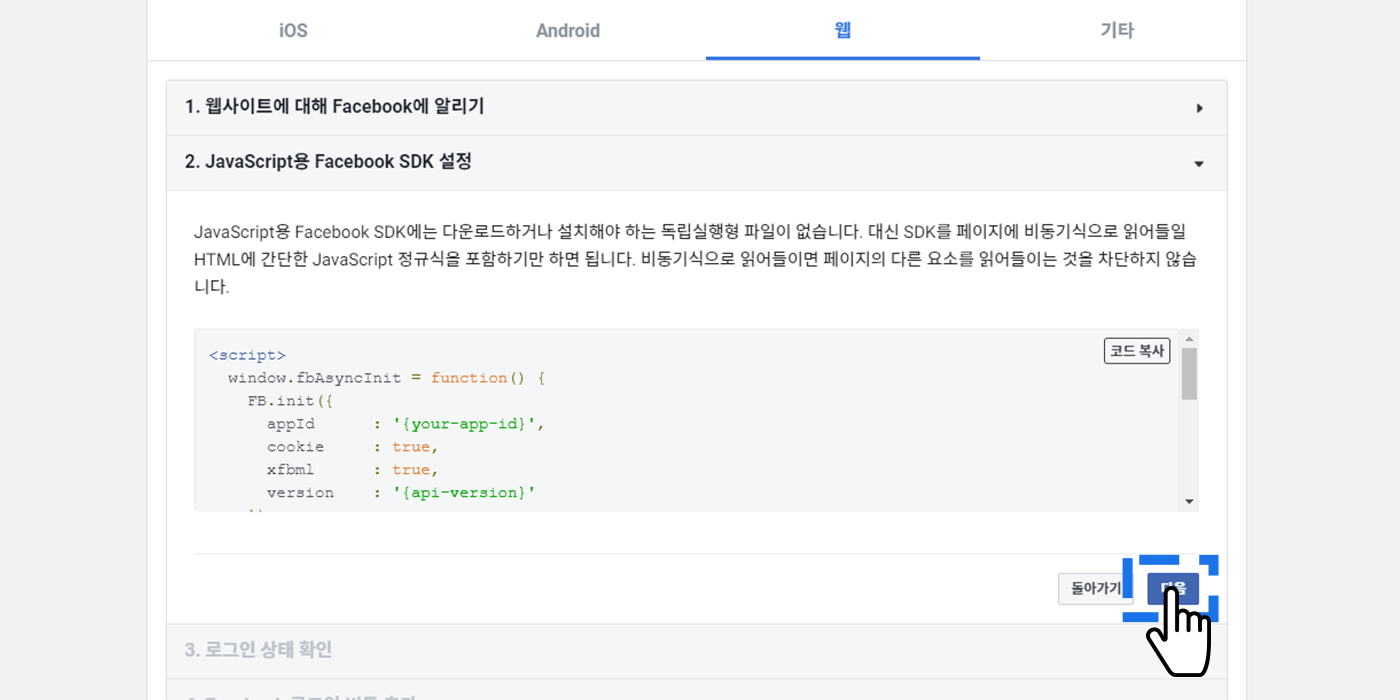Click the version '{api-version}' code line
This screenshot has height=700, width=1400.
coord(401,493)
